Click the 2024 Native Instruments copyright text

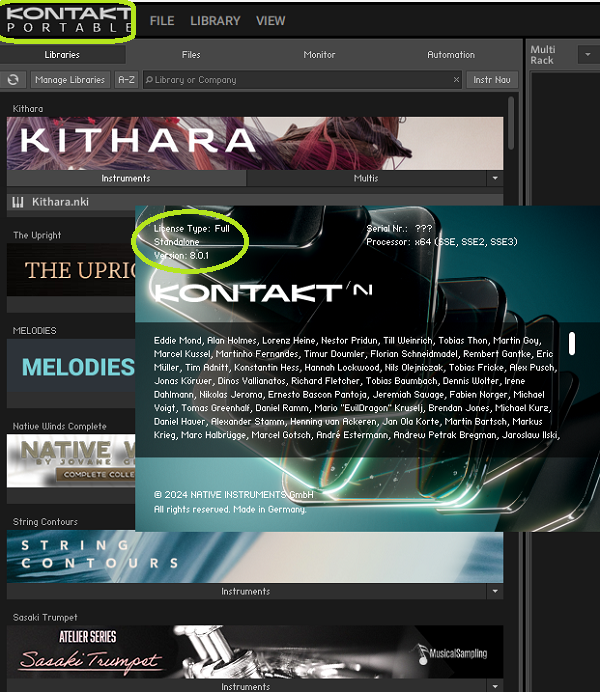tap(233, 495)
